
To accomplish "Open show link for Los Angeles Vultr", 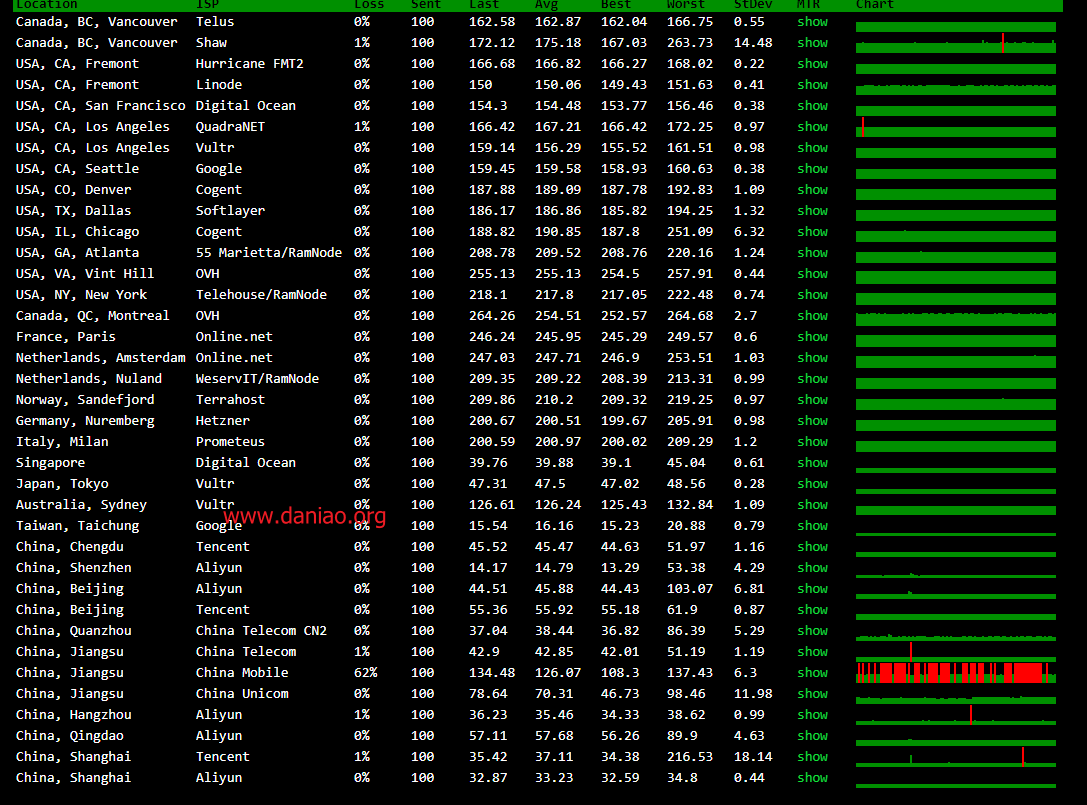I will (812, 148).
